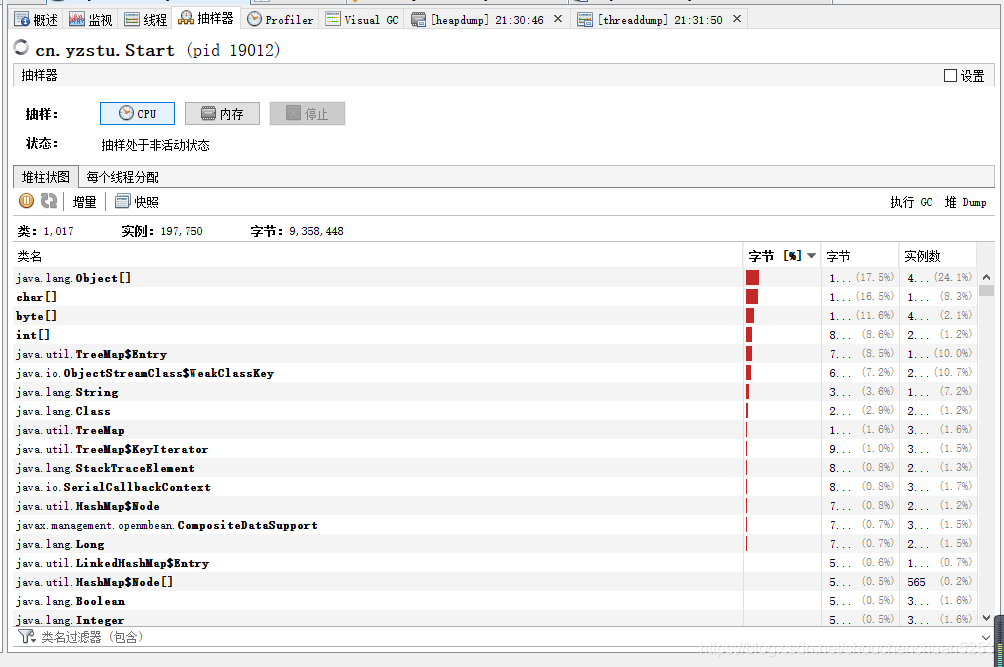This screenshot has height=667, width=1004.
Task: Select the java.lang.String row
Action: 495,392
